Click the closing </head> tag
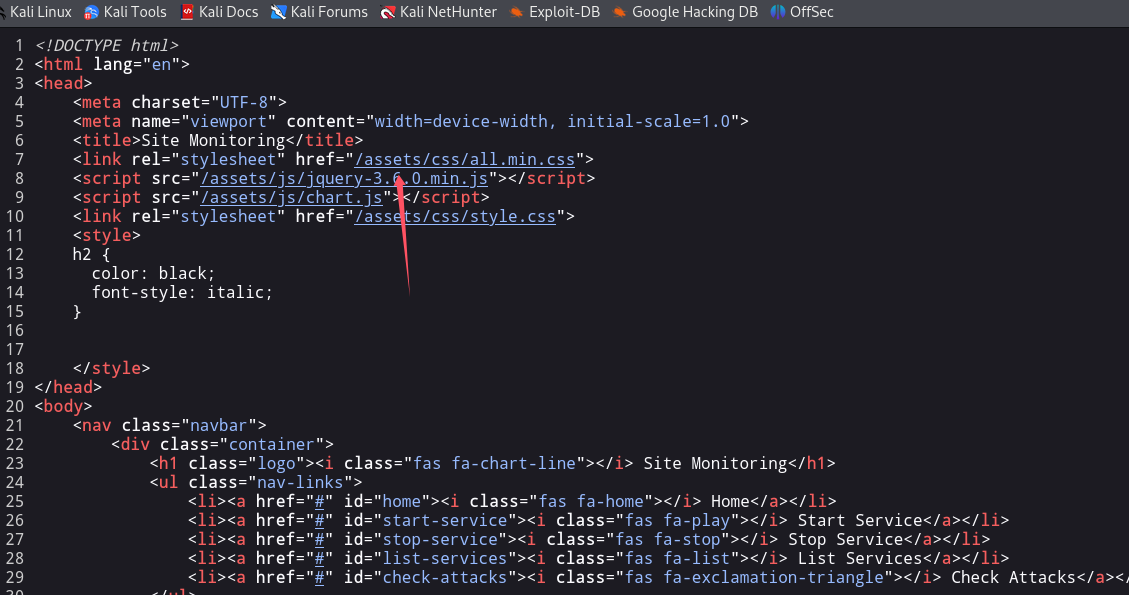 (68, 387)
